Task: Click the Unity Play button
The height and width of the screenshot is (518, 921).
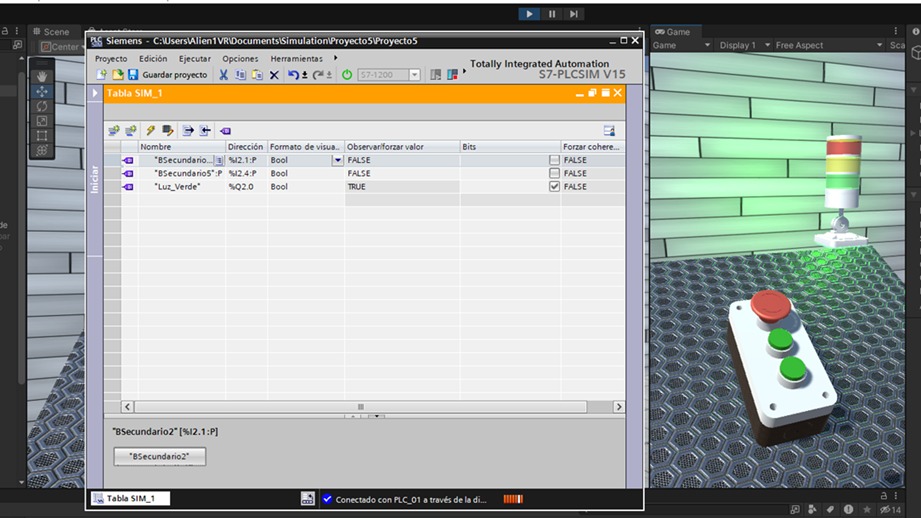Action: (x=529, y=14)
